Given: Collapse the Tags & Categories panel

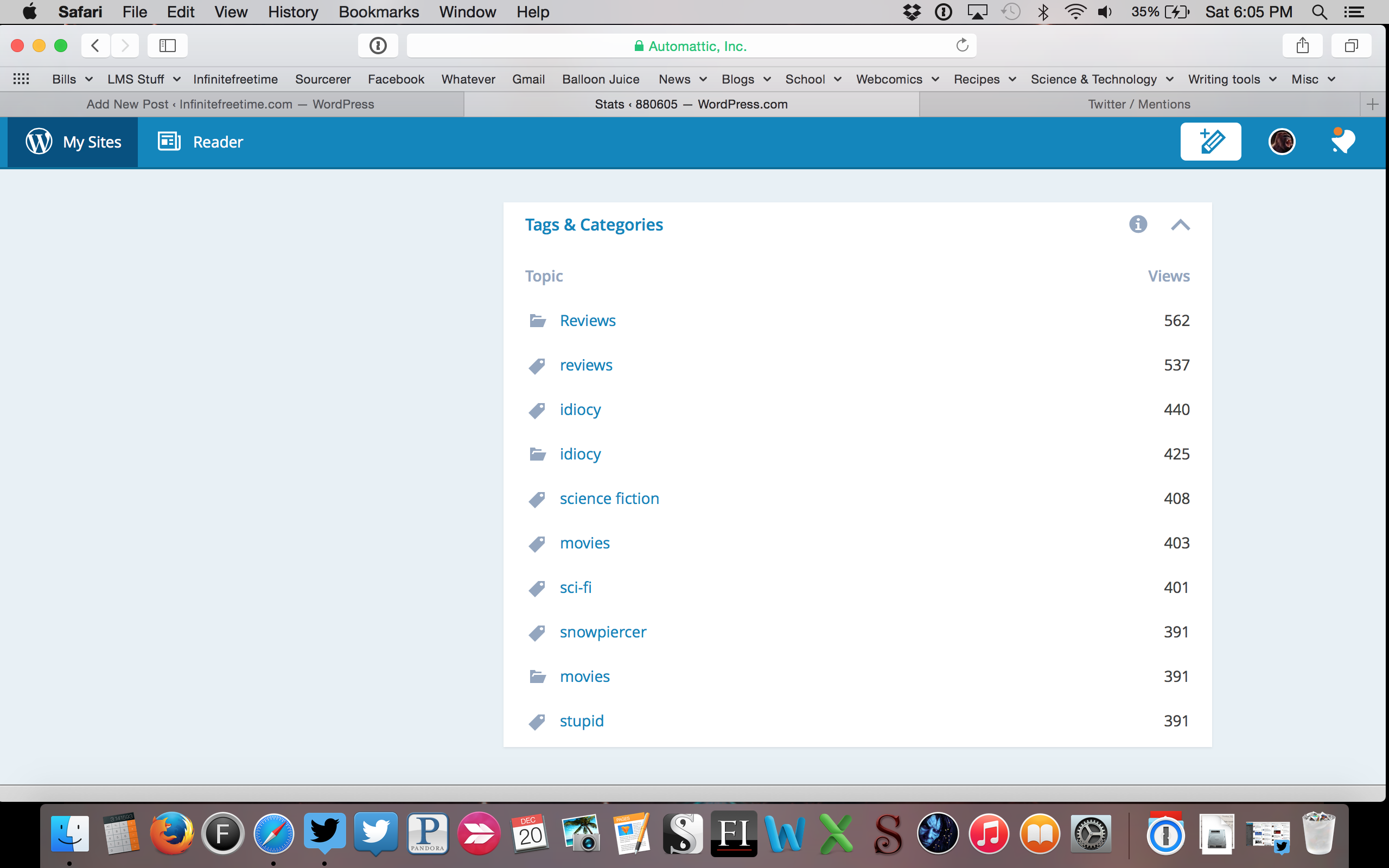Looking at the screenshot, I should [x=1180, y=225].
